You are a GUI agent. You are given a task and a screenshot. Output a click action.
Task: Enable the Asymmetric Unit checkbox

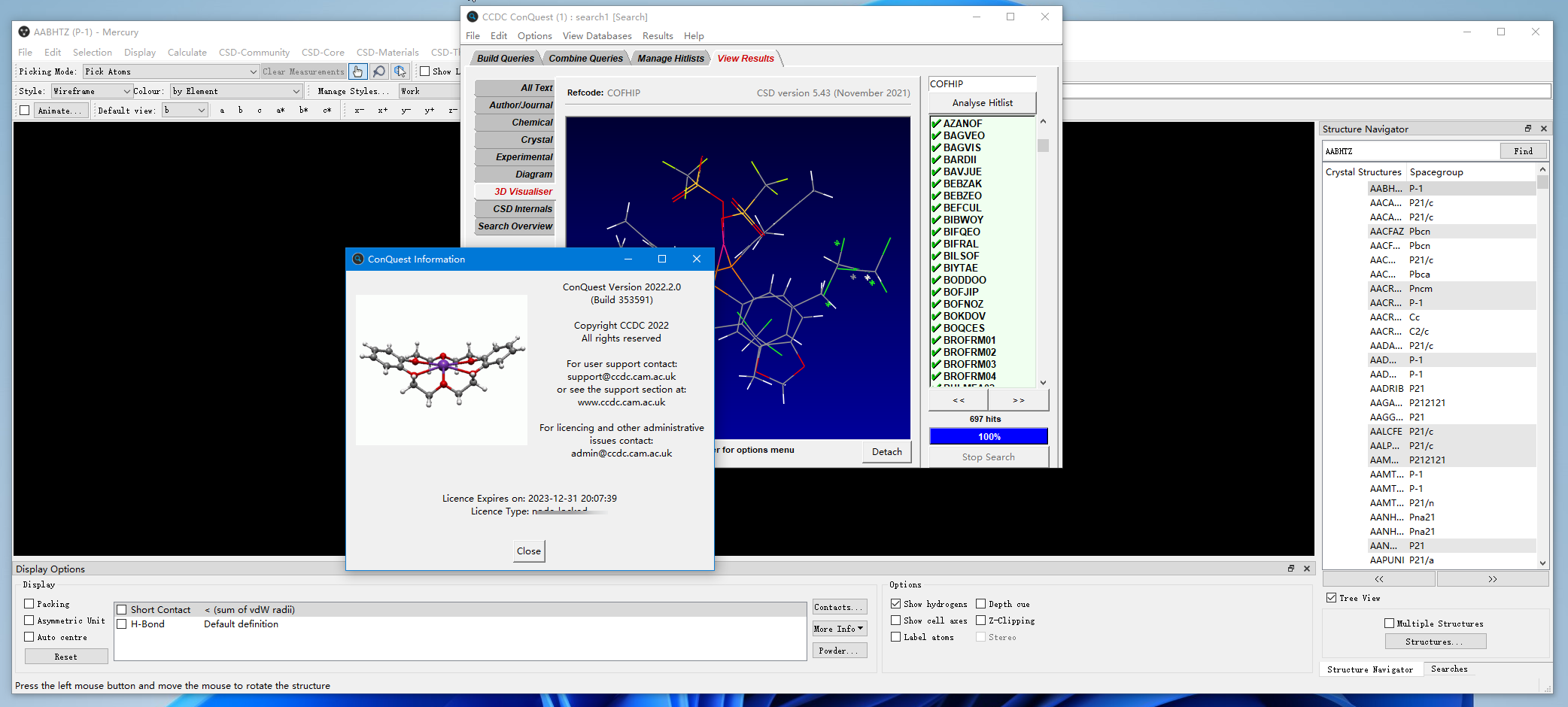[29, 621]
